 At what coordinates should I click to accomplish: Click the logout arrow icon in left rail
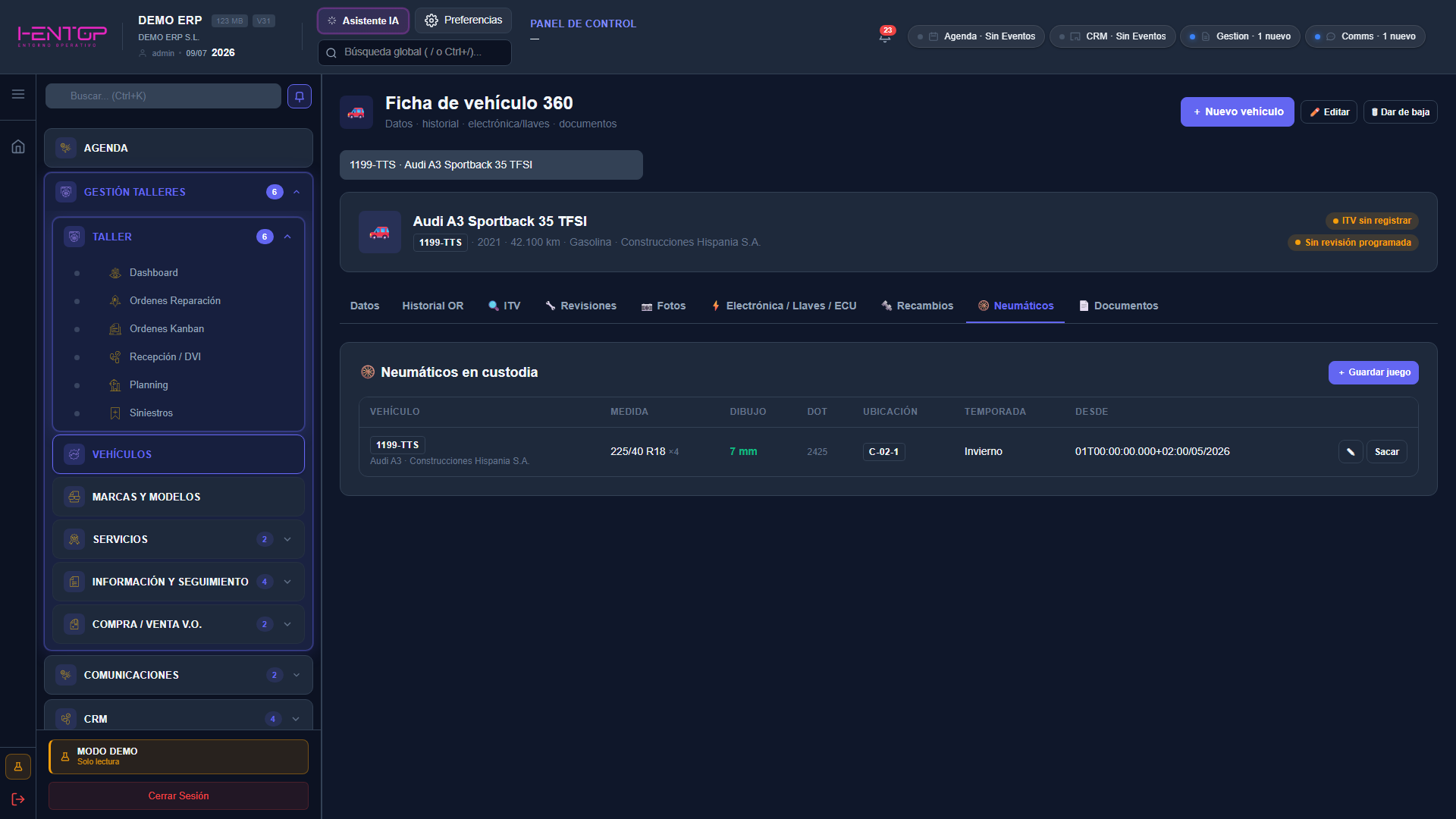tap(18, 799)
